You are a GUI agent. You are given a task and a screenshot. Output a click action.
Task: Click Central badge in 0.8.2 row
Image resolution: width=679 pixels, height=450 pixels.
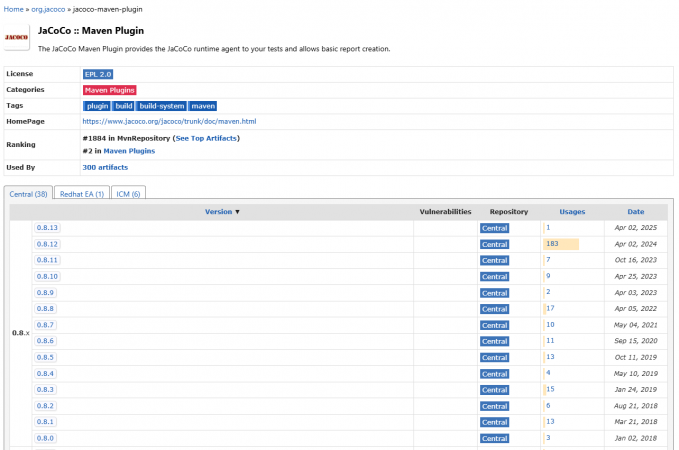[495, 407]
